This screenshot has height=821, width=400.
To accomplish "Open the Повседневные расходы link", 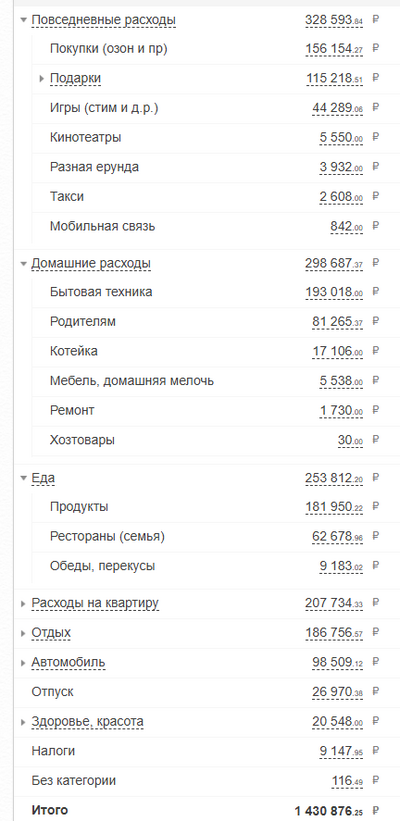I will click(x=104, y=20).
